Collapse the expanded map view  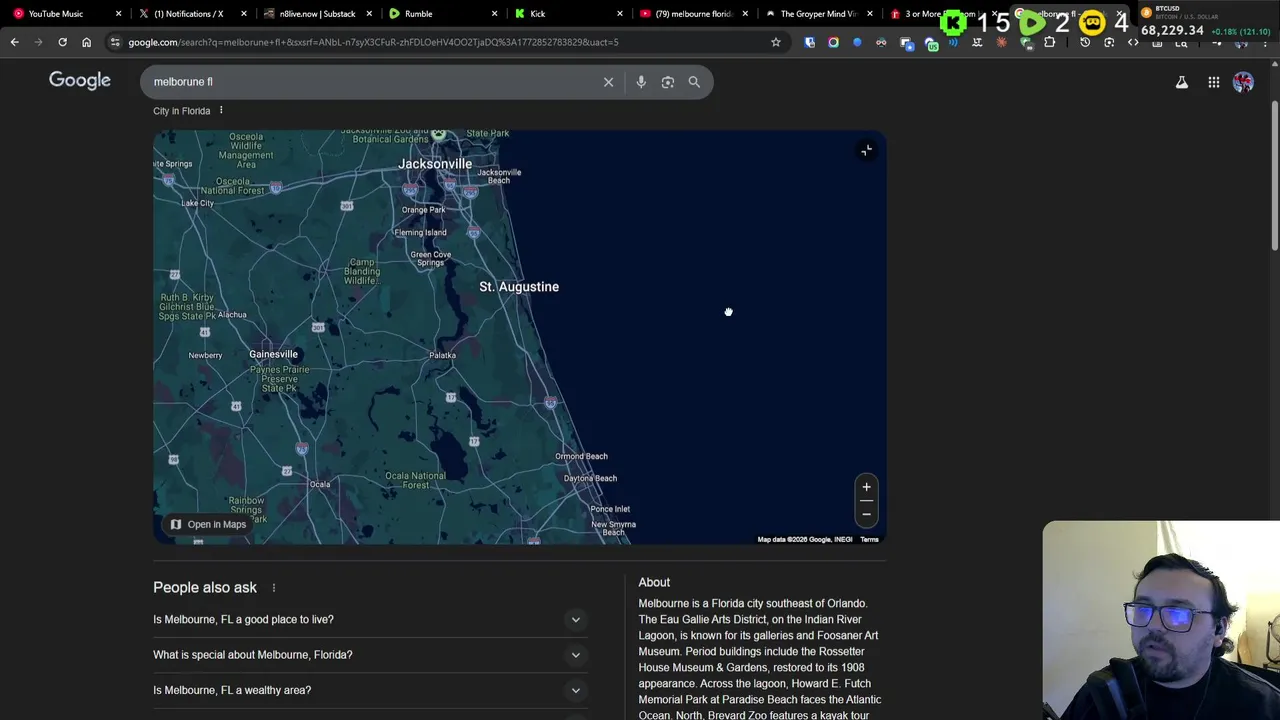tap(866, 150)
